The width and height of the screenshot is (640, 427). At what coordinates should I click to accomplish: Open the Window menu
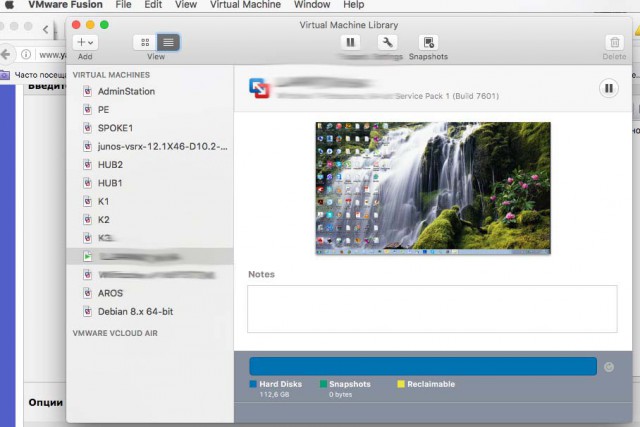point(312,5)
